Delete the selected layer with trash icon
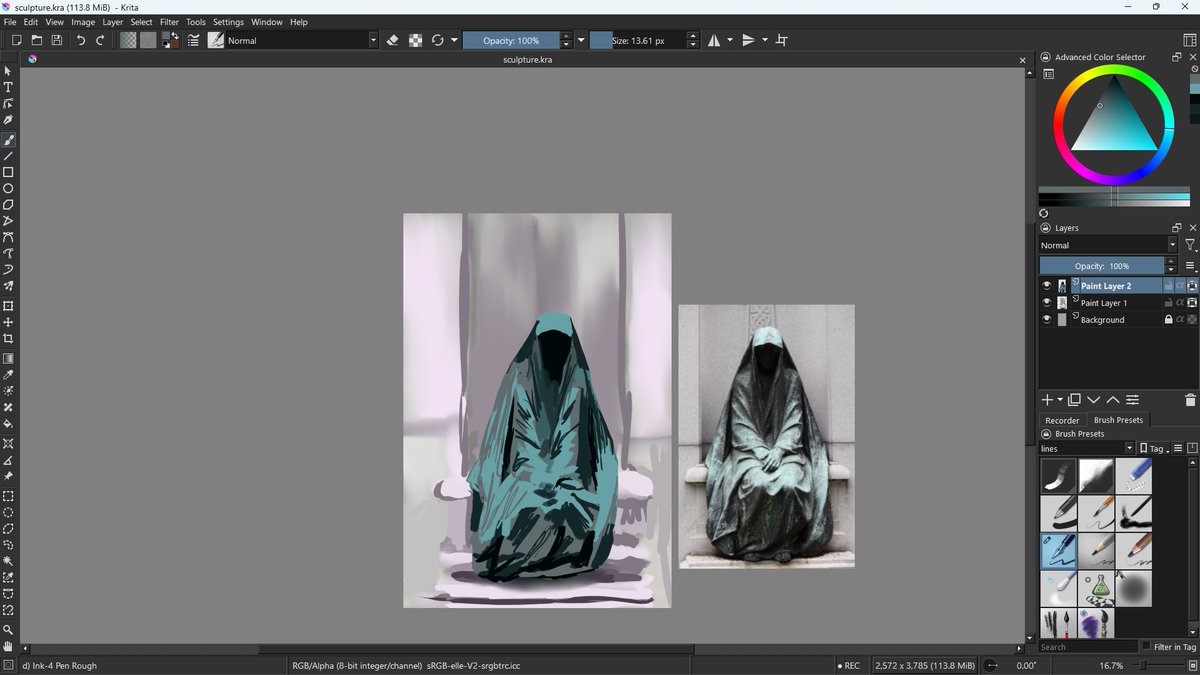Screen dimensions: 1200x675 point(1190,400)
